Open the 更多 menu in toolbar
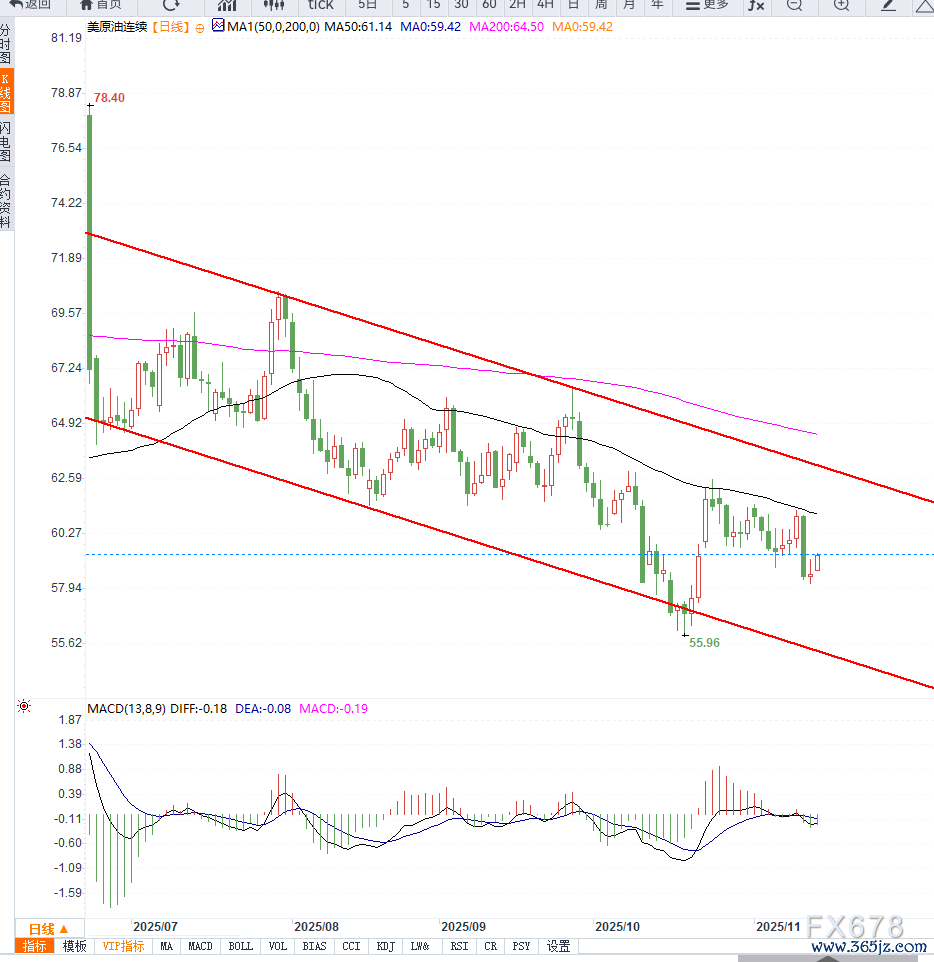Image resolution: width=934 pixels, height=962 pixels. 706,5
